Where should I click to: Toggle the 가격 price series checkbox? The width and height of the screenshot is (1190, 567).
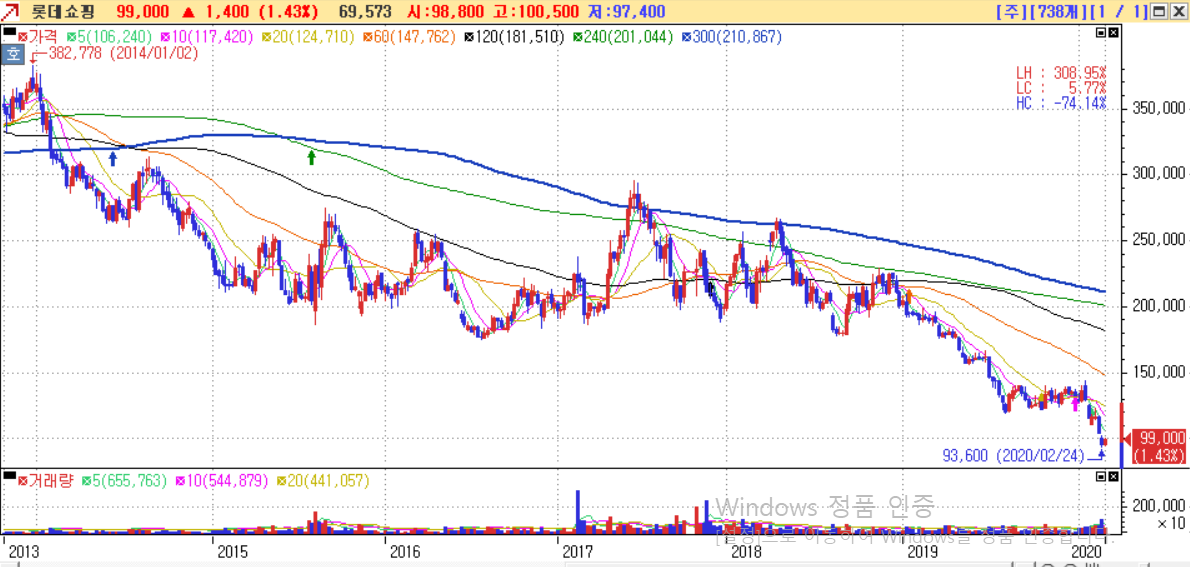(22, 36)
